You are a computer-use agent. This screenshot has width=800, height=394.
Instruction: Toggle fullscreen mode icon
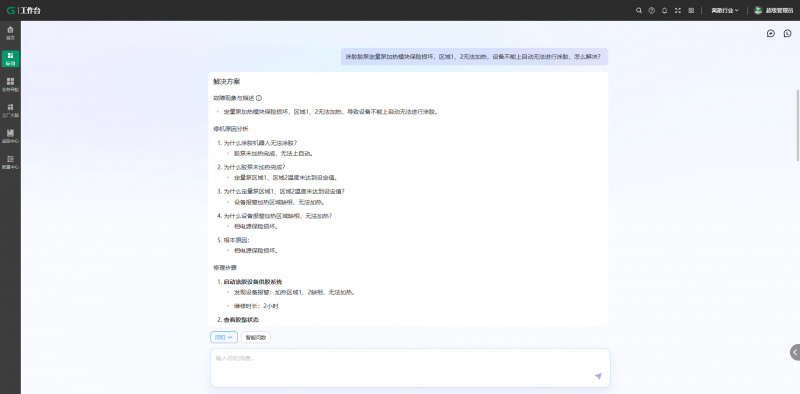[678, 10]
